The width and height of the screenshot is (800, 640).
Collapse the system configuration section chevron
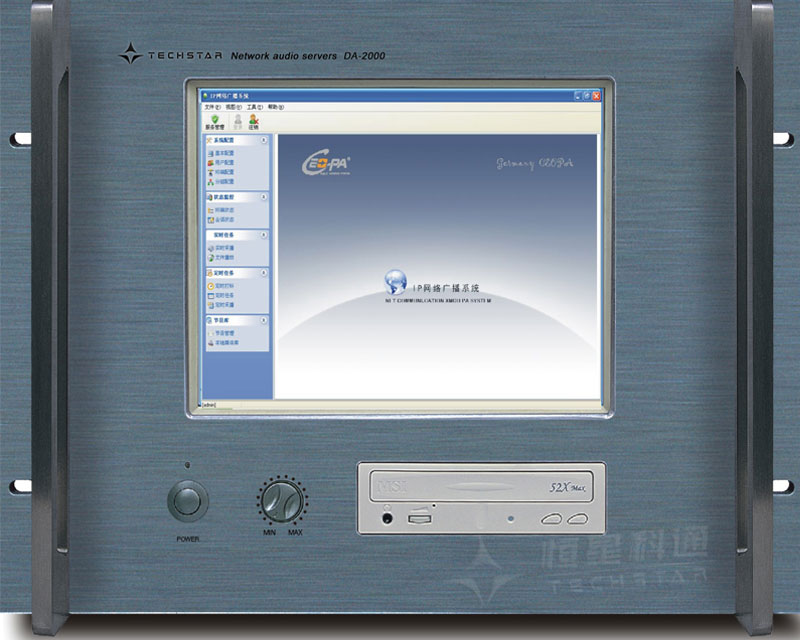click(x=264, y=141)
